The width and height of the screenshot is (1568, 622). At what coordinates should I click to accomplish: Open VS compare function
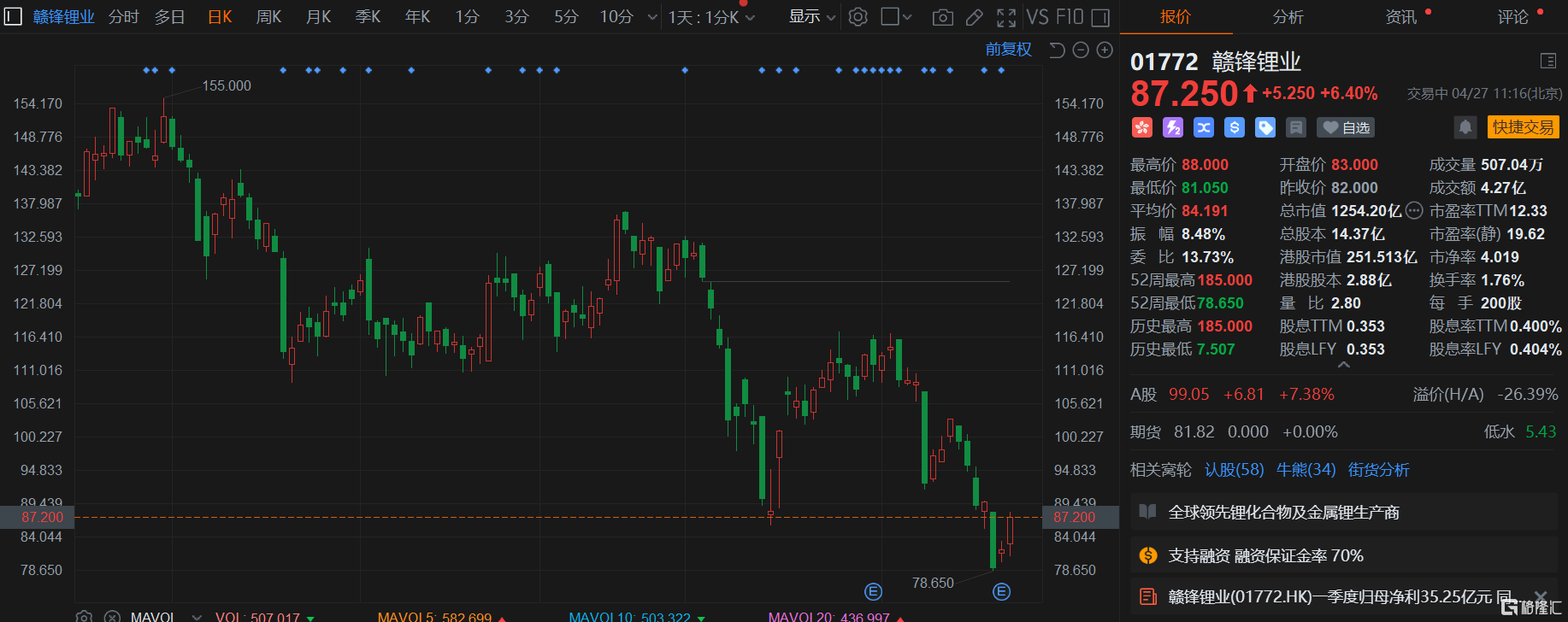1037,17
